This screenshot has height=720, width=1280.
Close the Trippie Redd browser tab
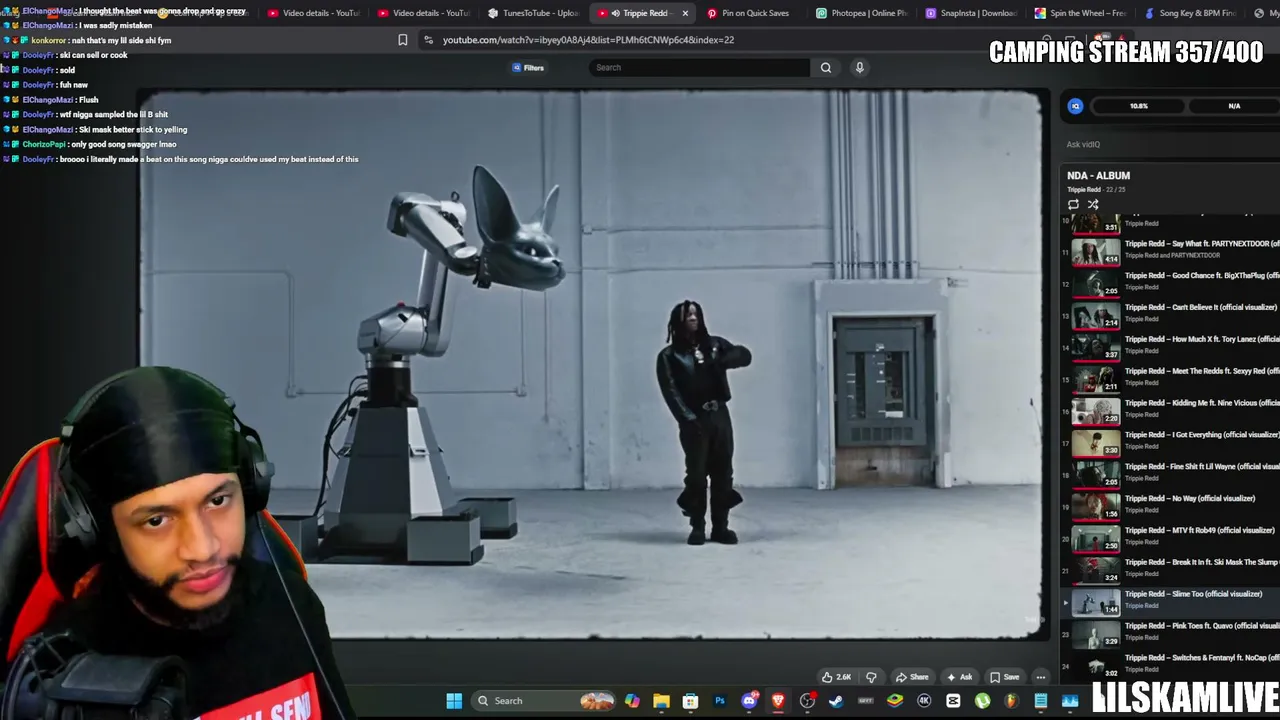click(x=685, y=13)
